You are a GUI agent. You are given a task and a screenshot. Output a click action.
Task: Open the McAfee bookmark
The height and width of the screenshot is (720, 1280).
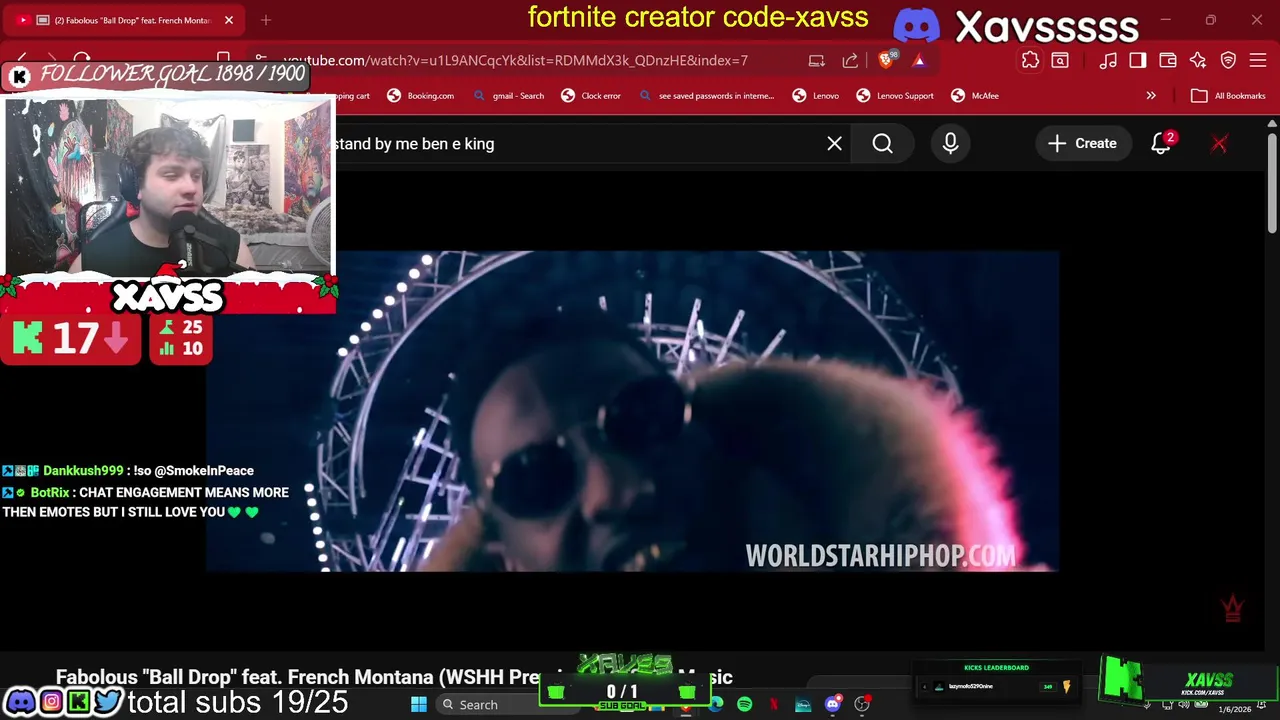pos(975,96)
